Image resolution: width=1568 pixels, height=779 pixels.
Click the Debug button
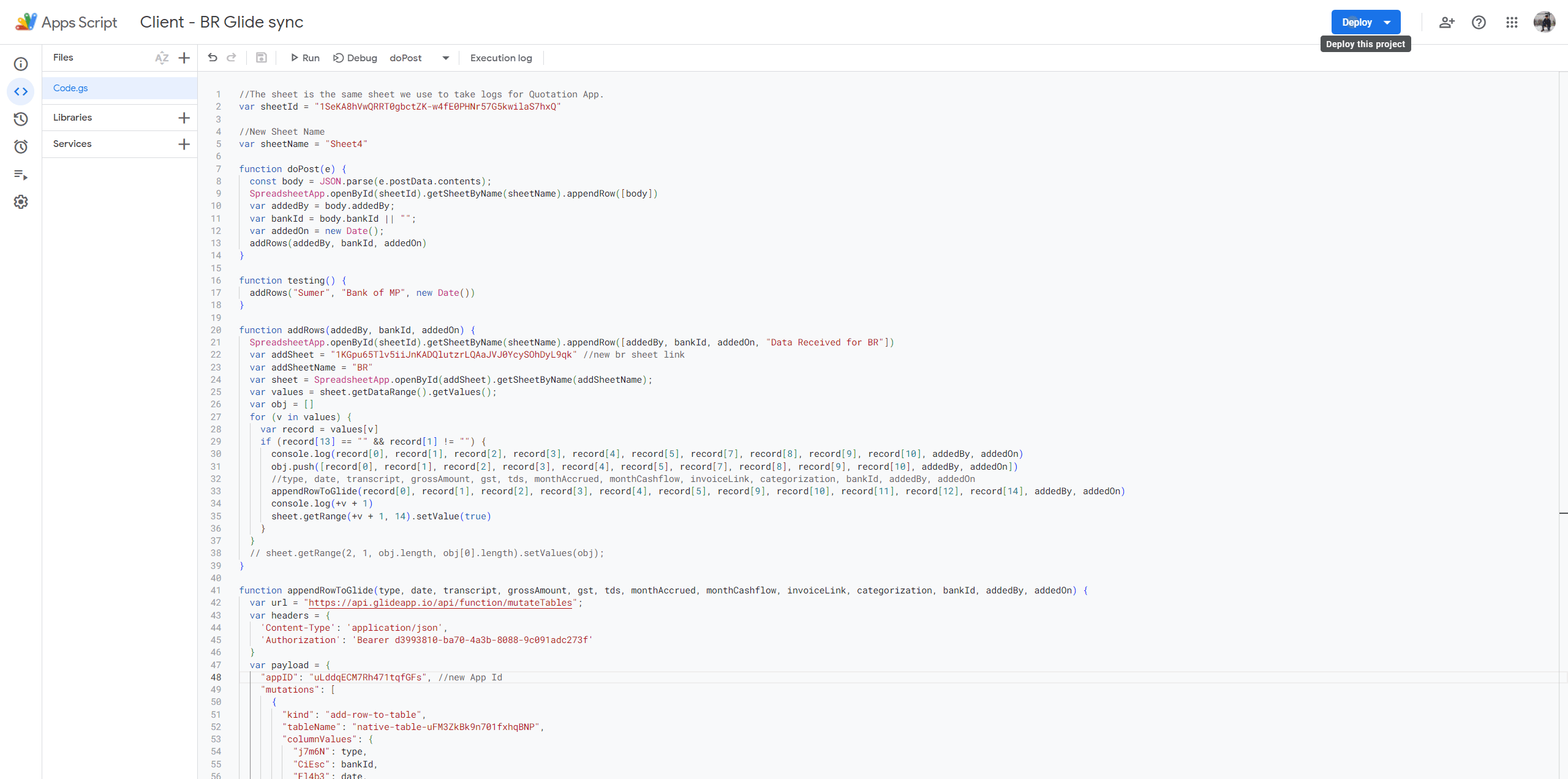tap(355, 58)
